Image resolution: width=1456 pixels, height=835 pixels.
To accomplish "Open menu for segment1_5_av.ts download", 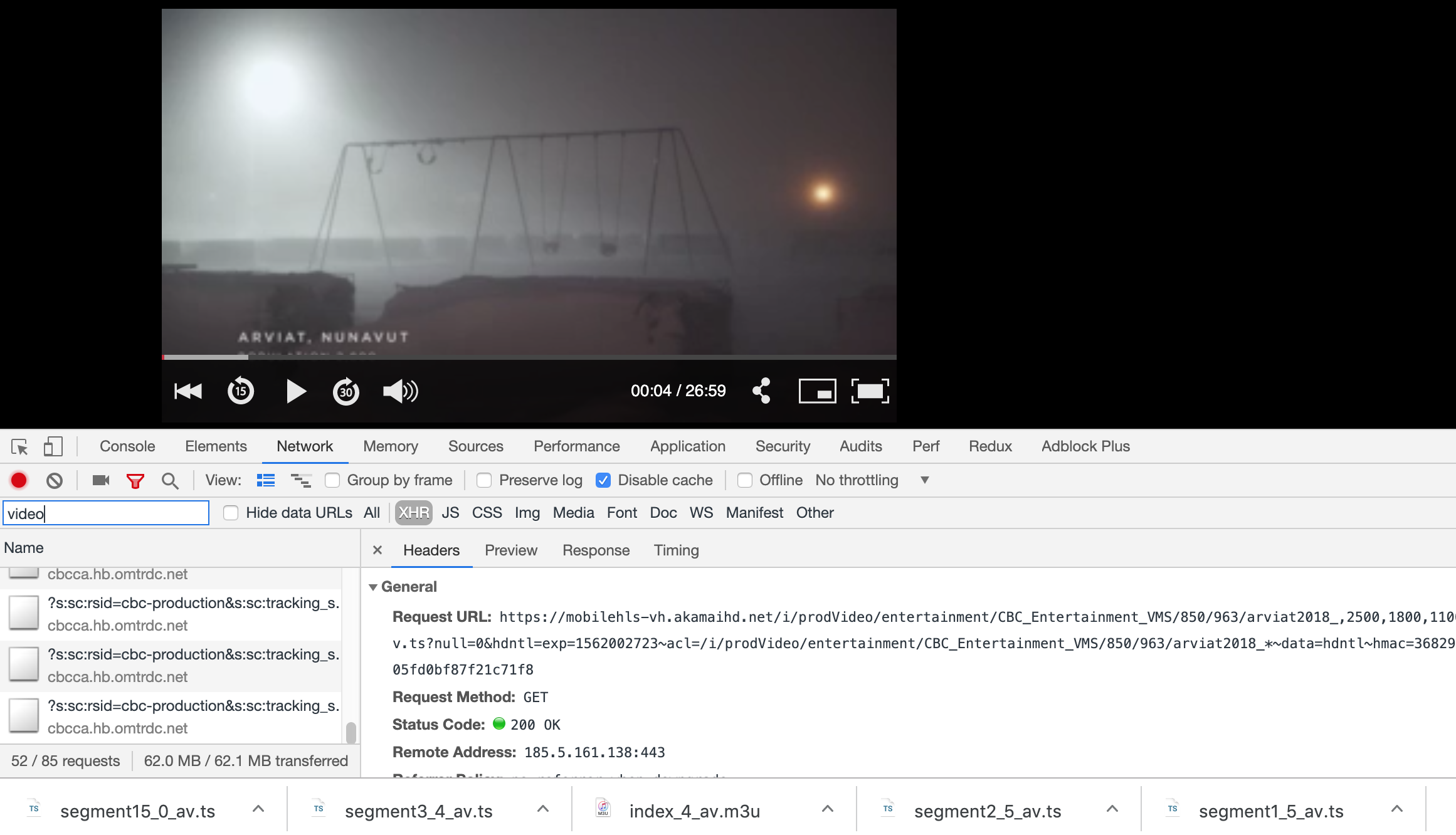I will click(1397, 809).
